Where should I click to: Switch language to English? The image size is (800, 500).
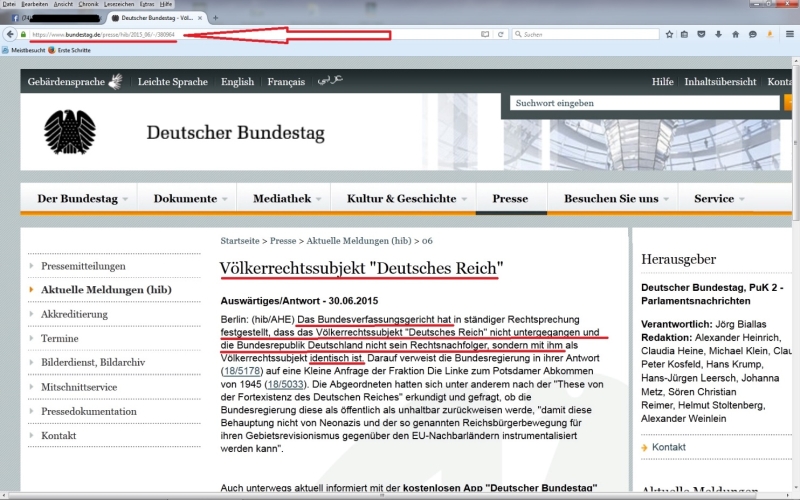(x=237, y=82)
